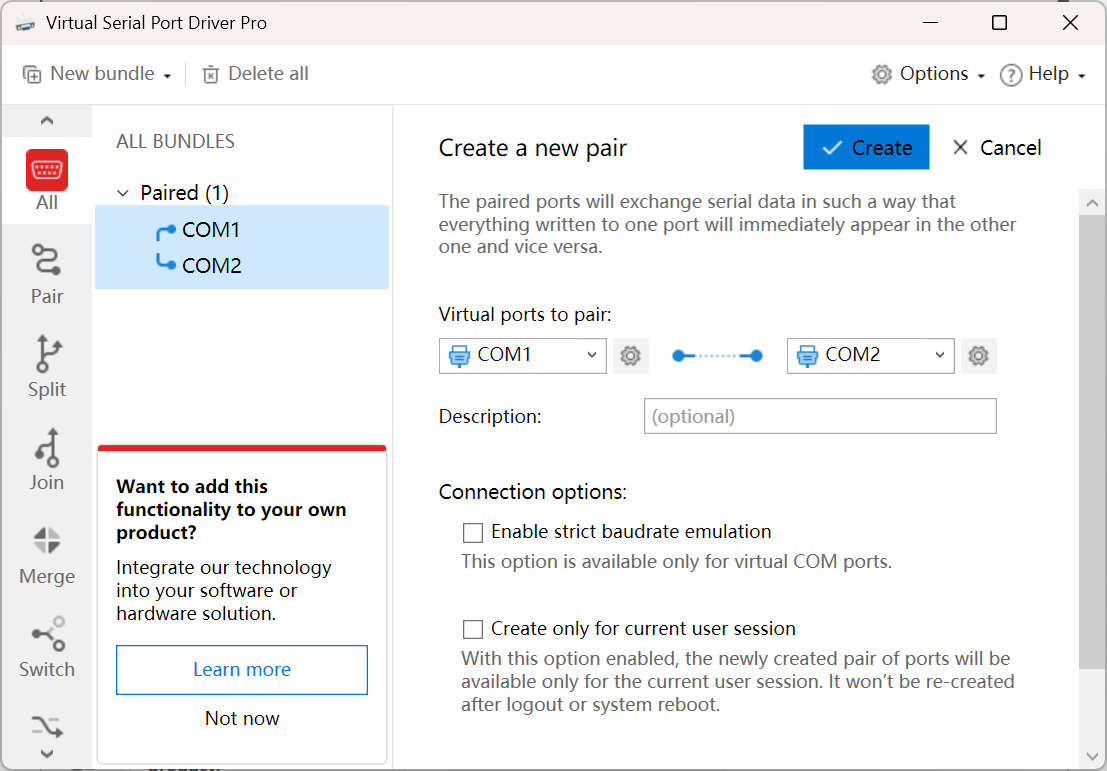Select the All bundles sidebar icon

pyautogui.click(x=47, y=171)
